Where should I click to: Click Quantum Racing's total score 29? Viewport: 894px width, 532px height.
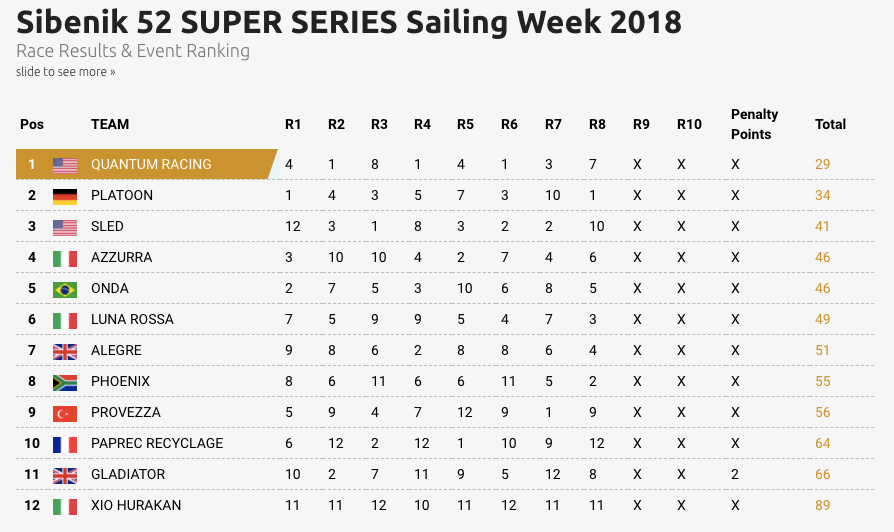click(x=822, y=164)
